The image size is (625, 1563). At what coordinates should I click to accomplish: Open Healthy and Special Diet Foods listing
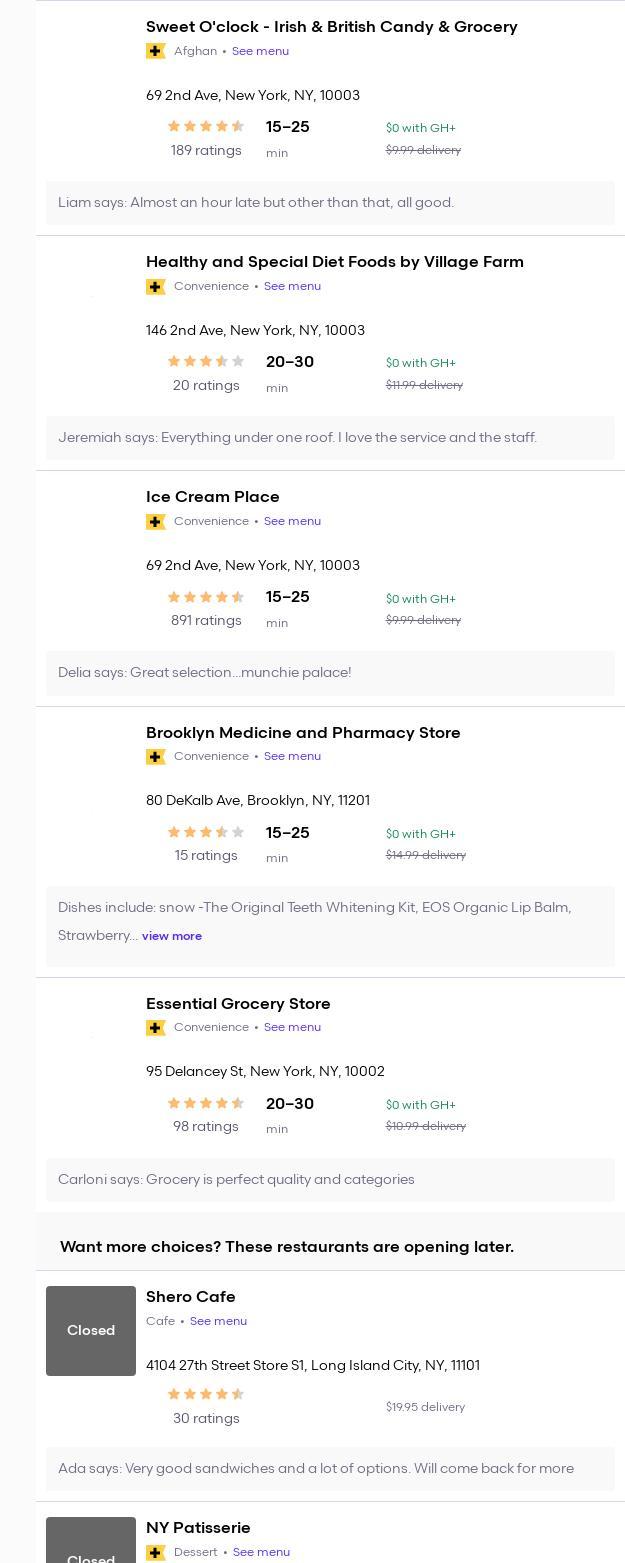click(x=334, y=262)
